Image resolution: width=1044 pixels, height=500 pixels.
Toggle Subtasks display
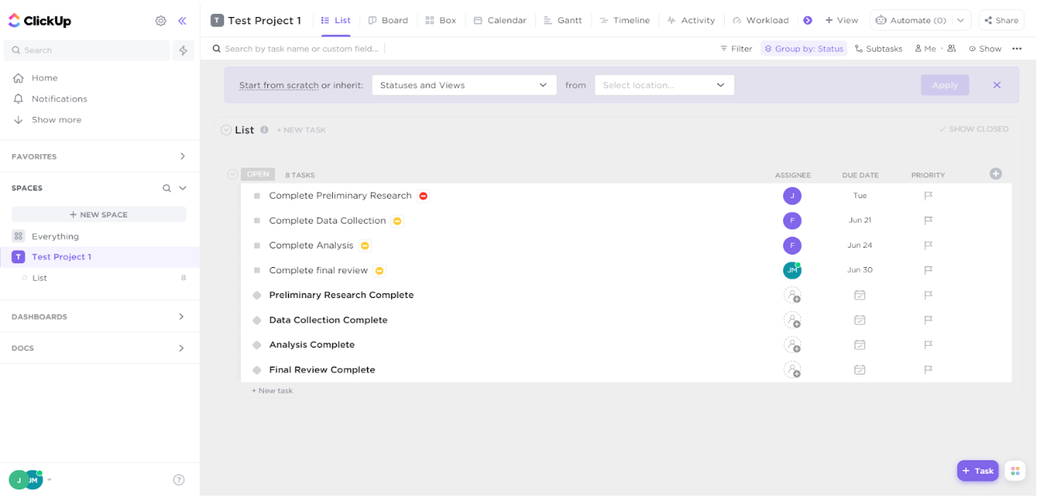click(x=878, y=48)
